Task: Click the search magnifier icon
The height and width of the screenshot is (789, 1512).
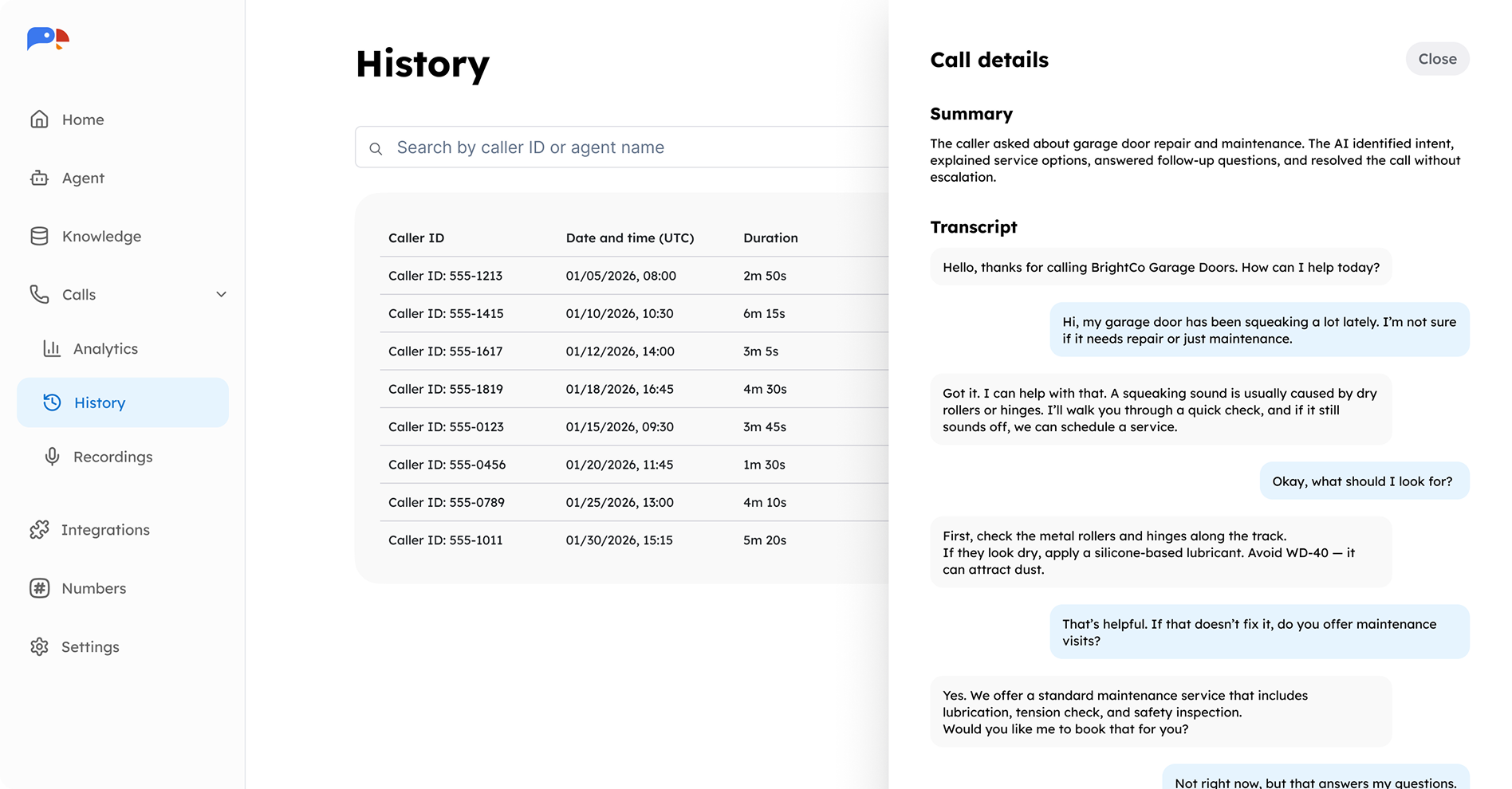Action: click(x=376, y=148)
